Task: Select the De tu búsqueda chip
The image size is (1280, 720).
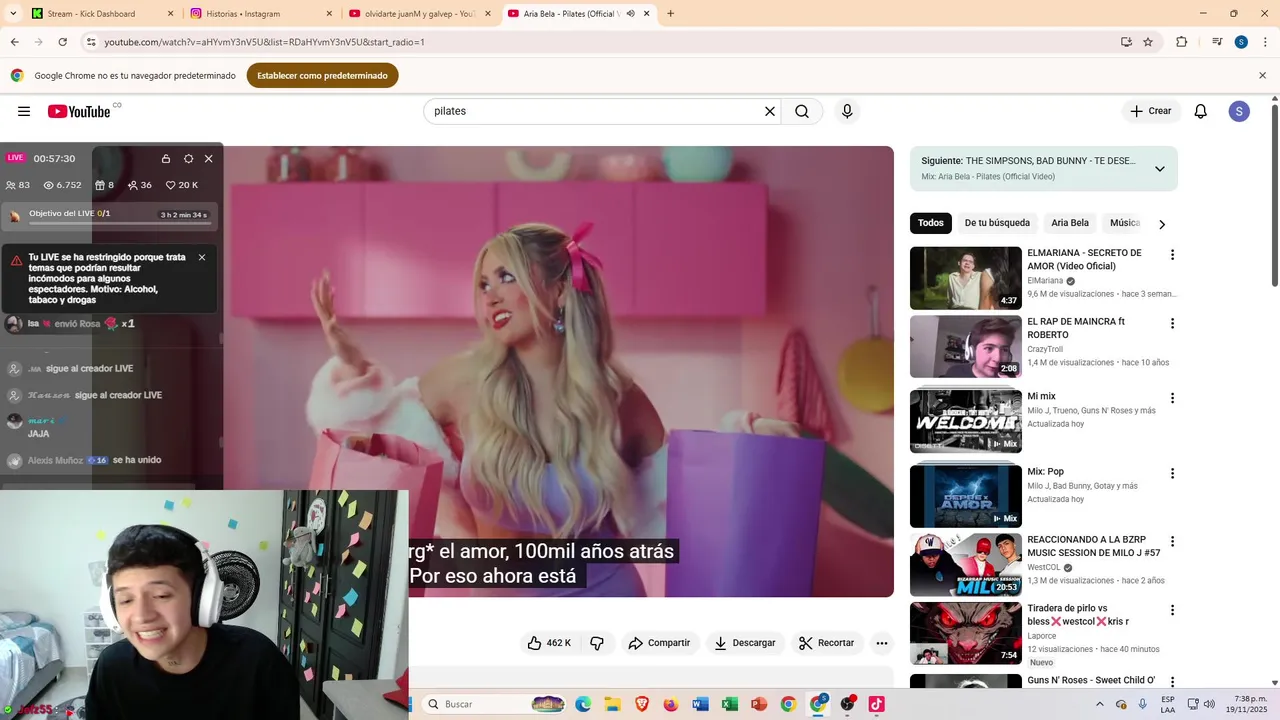Action: [x=997, y=223]
